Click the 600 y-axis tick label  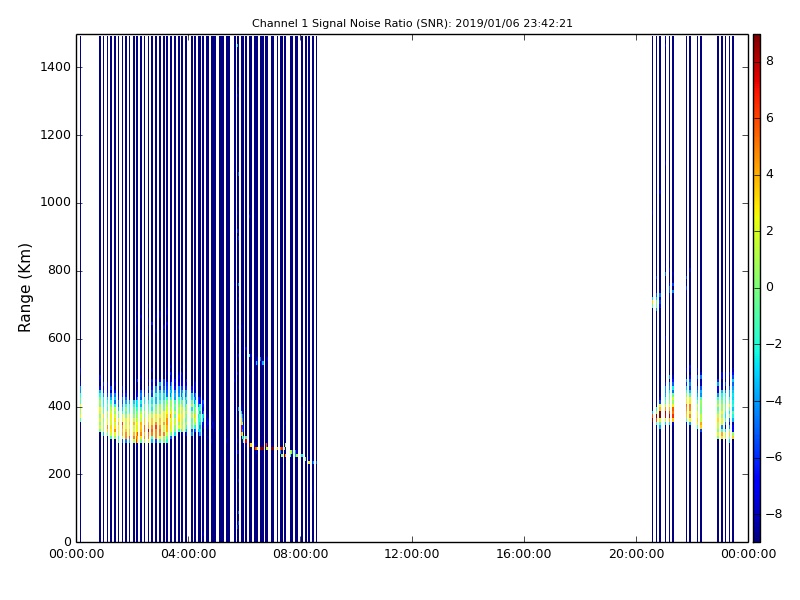[59, 338]
